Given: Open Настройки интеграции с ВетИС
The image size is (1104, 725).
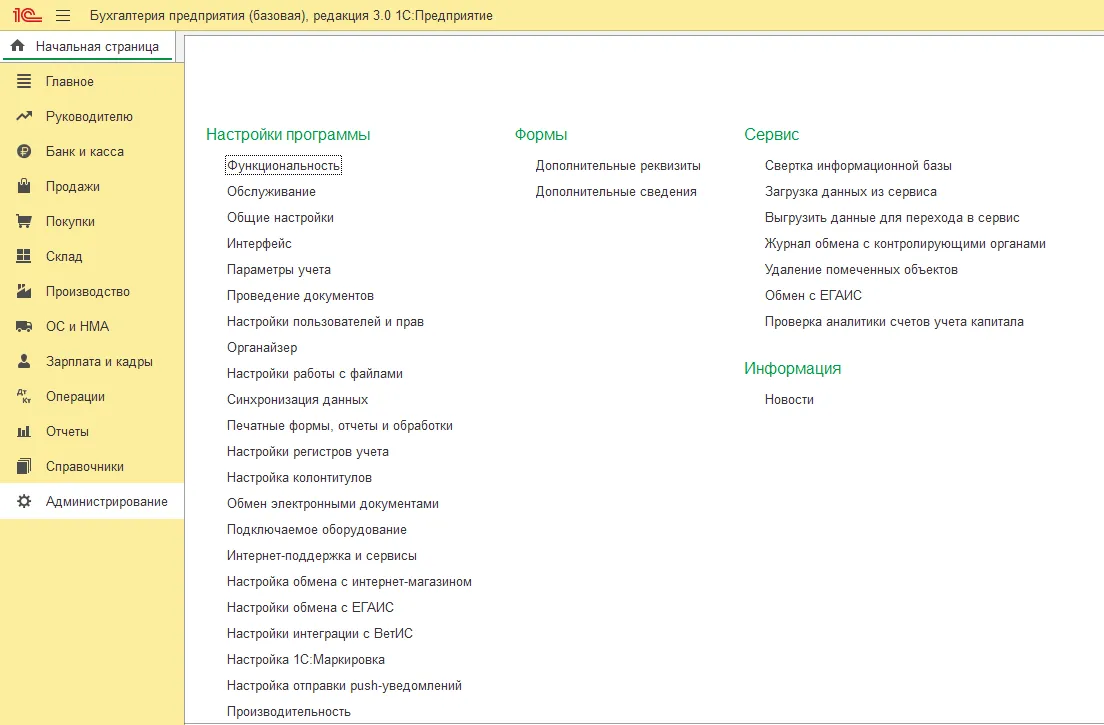Looking at the screenshot, I should pyautogui.click(x=320, y=633).
